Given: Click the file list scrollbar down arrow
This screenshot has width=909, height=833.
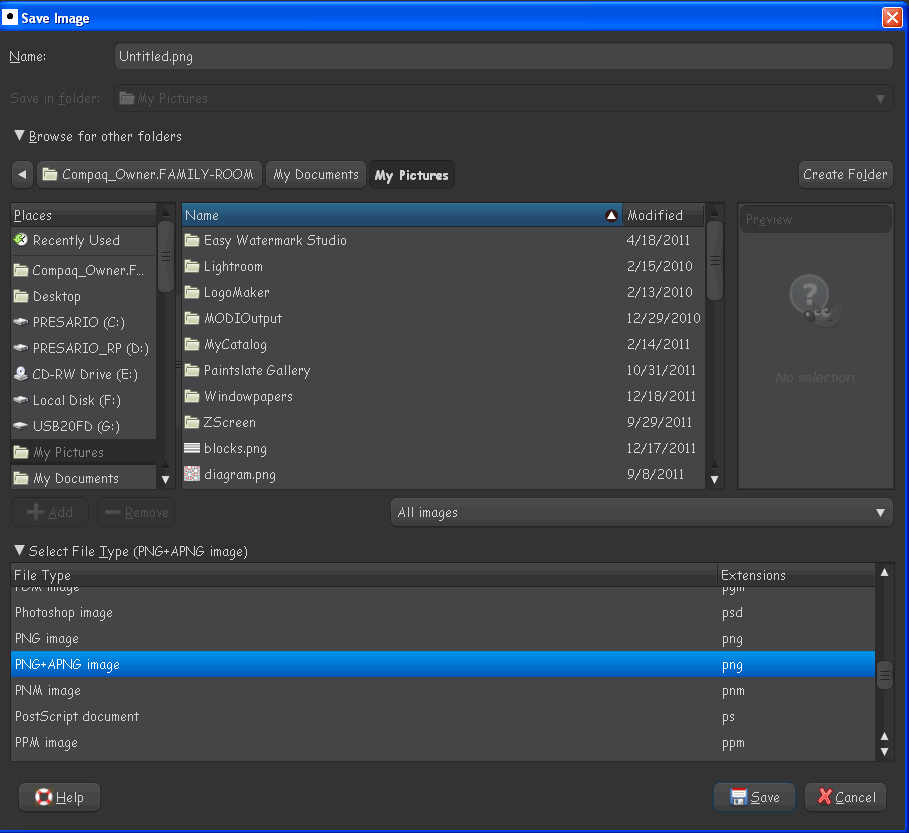Looking at the screenshot, I should coord(715,479).
